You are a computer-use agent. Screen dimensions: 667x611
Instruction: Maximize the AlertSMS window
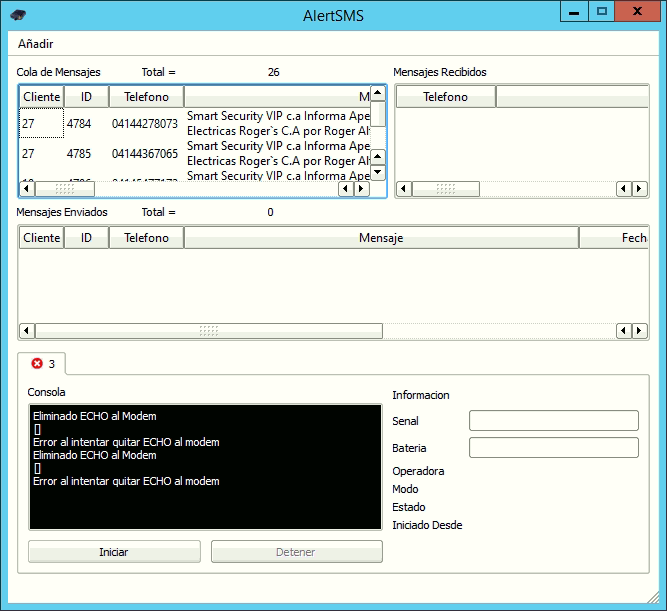pos(602,11)
